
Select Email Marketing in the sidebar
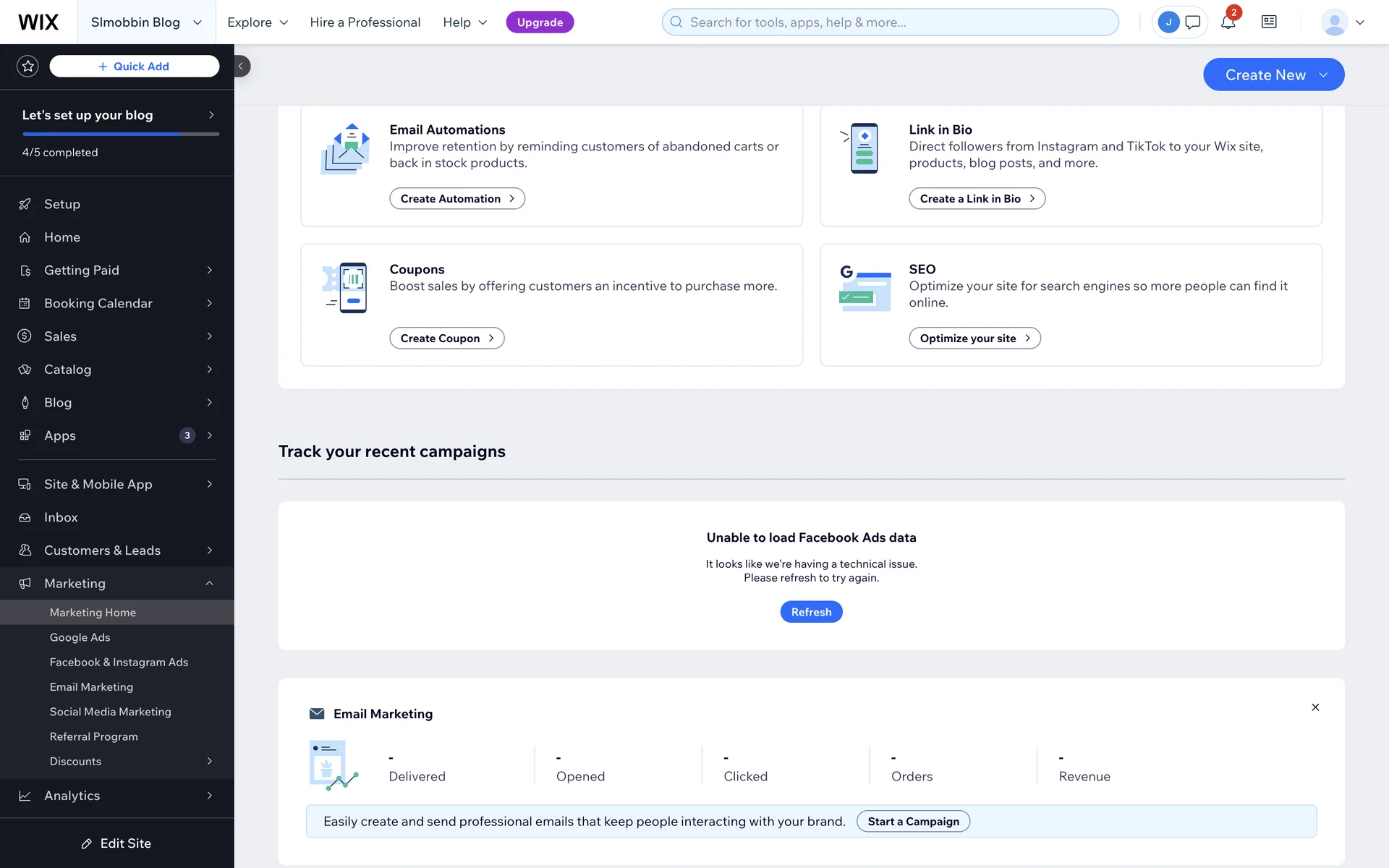click(91, 686)
